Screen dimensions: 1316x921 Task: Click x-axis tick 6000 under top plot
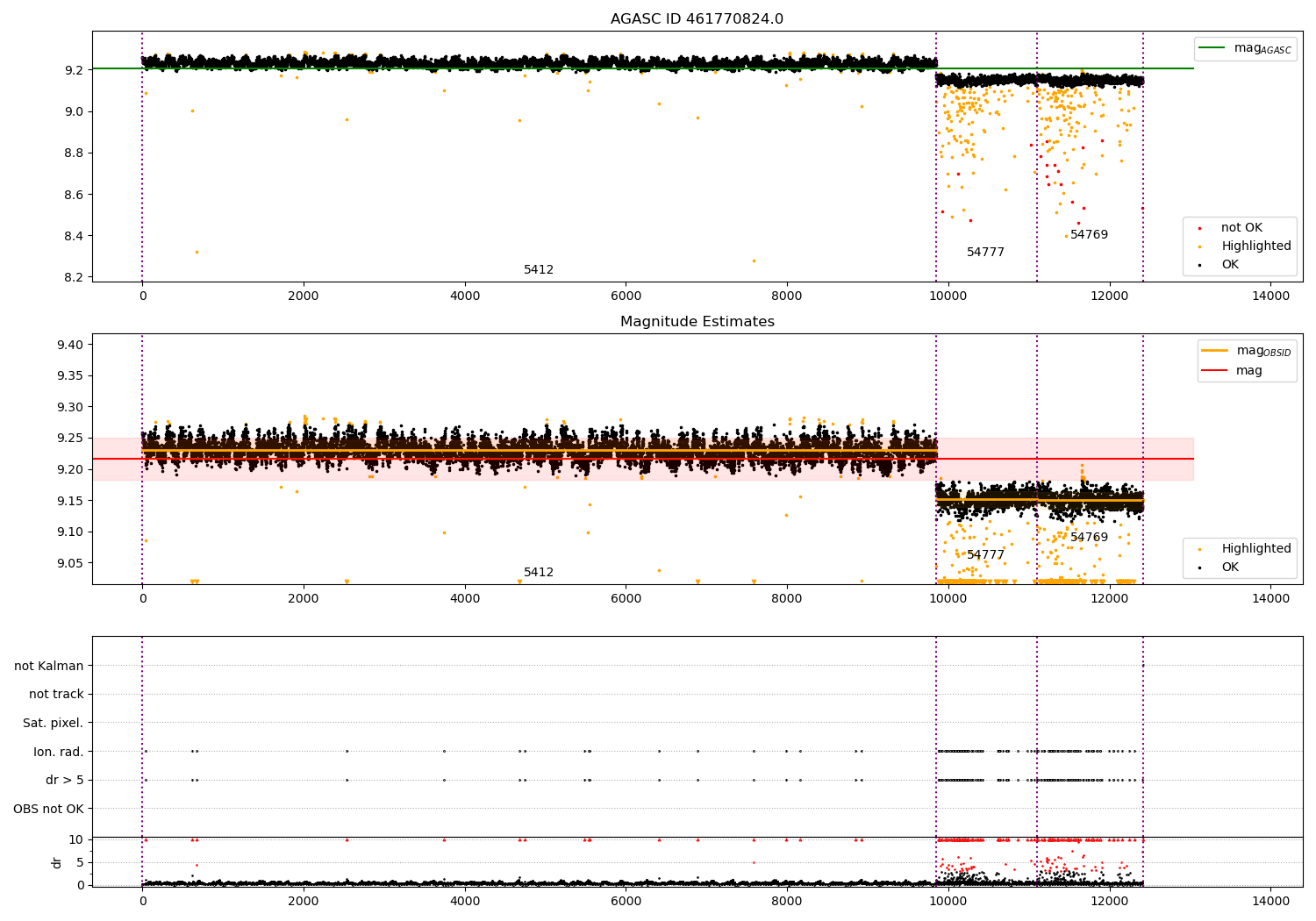point(626,296)
